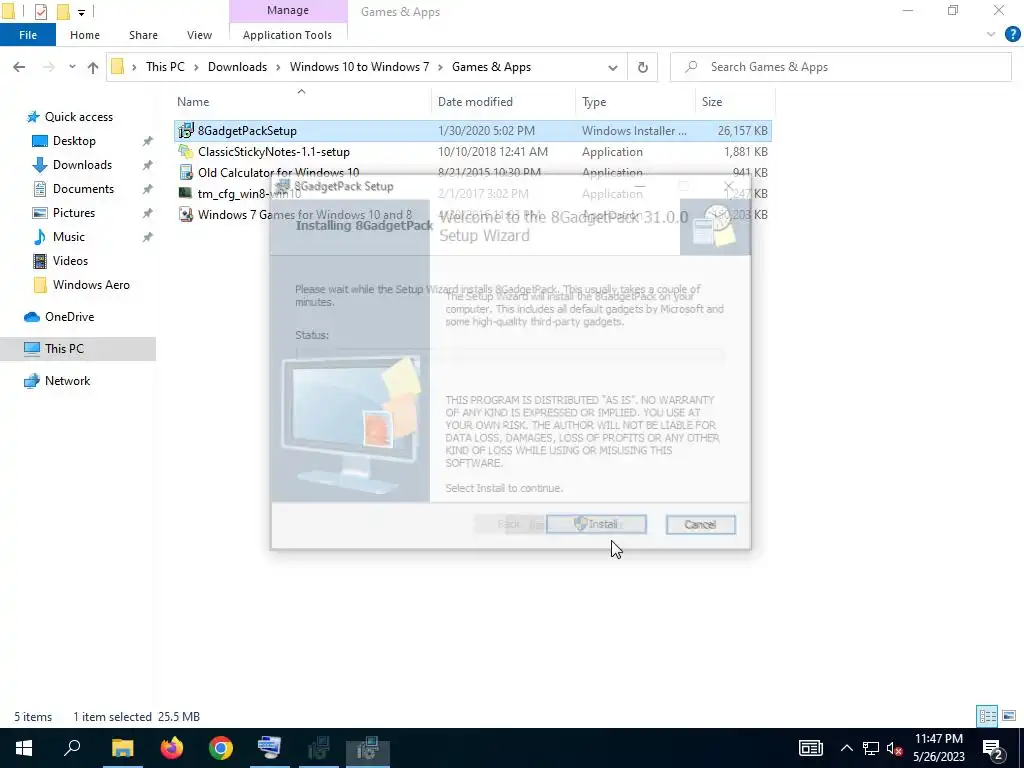Open Pictures folder in sidebar
The height and width of the screenshot is (768, 1024).
click(x=74, y=213)
